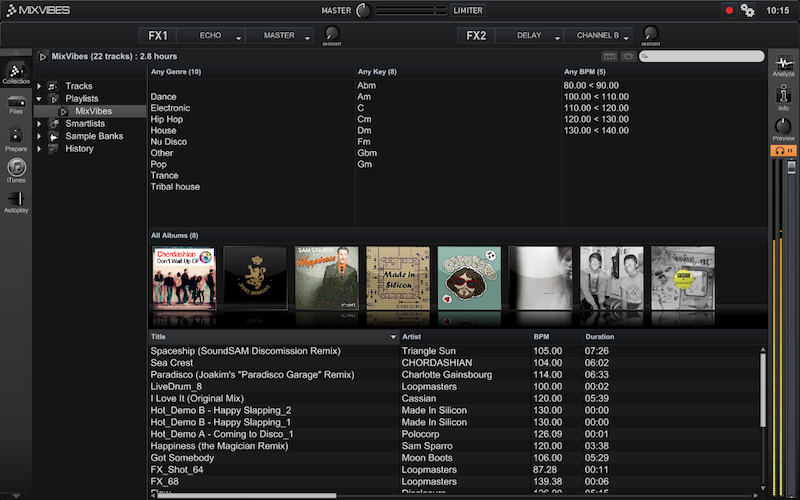
Task: Click the Master volume knob
Action: pyautogui.click(x=362, y=10)
